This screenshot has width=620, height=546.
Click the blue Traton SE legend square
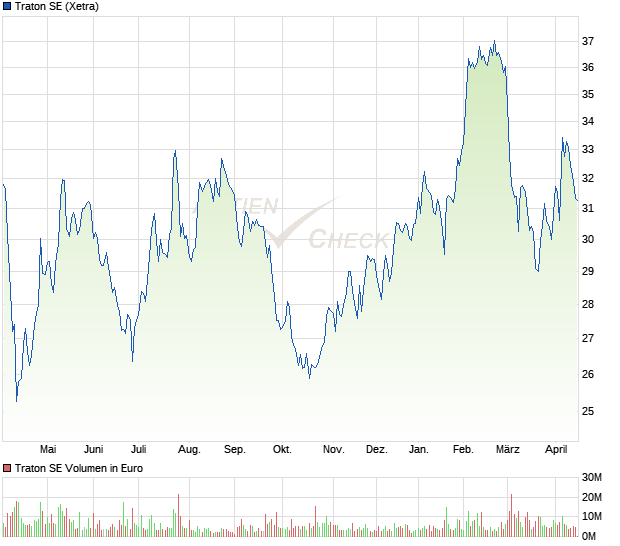tap(7, 6)
